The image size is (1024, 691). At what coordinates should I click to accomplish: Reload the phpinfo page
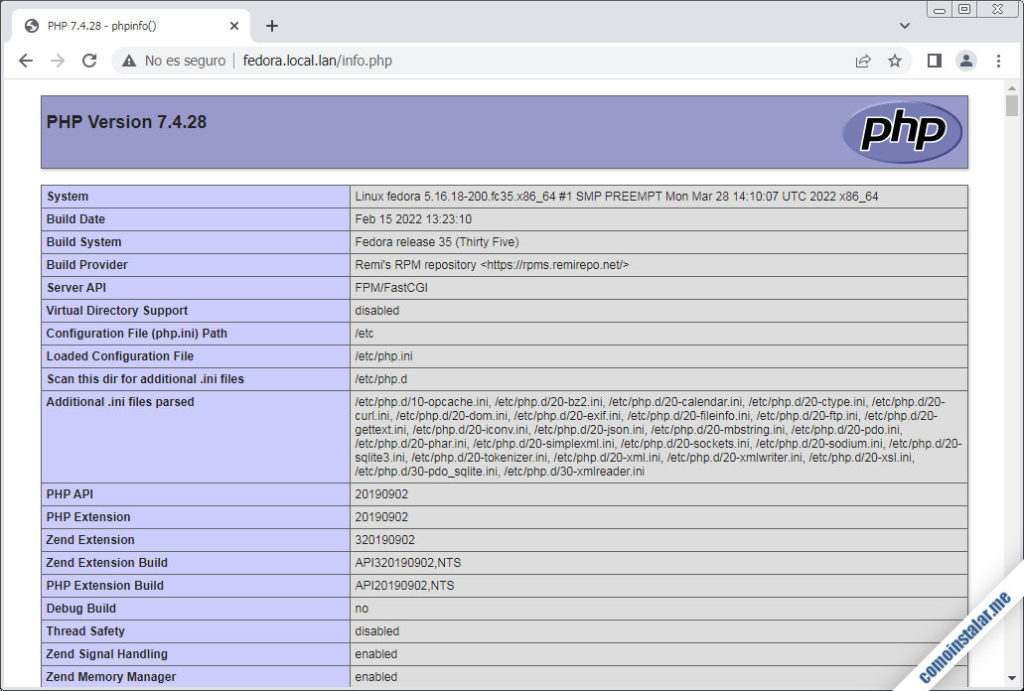89,61
